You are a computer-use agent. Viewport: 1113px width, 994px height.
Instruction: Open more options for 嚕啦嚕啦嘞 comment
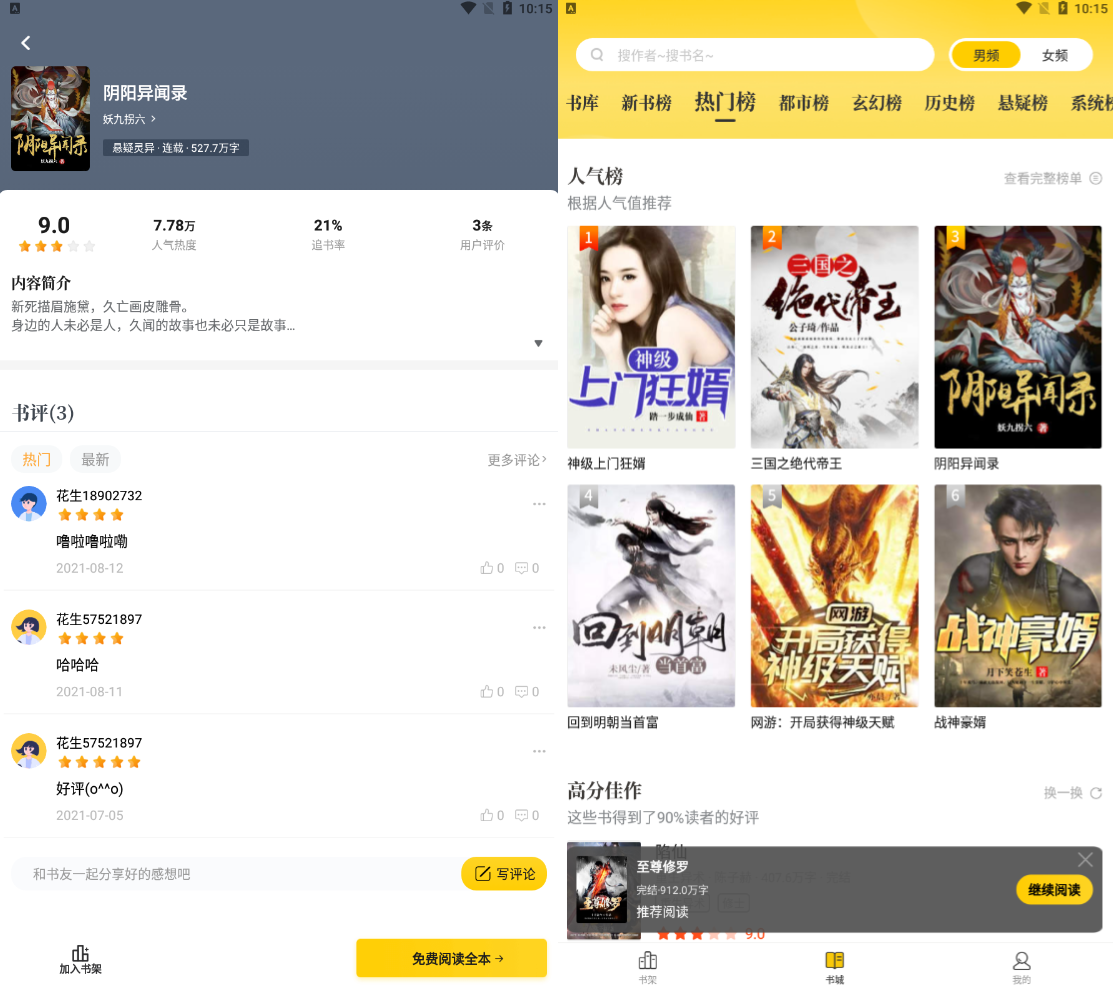click(539, 504)
